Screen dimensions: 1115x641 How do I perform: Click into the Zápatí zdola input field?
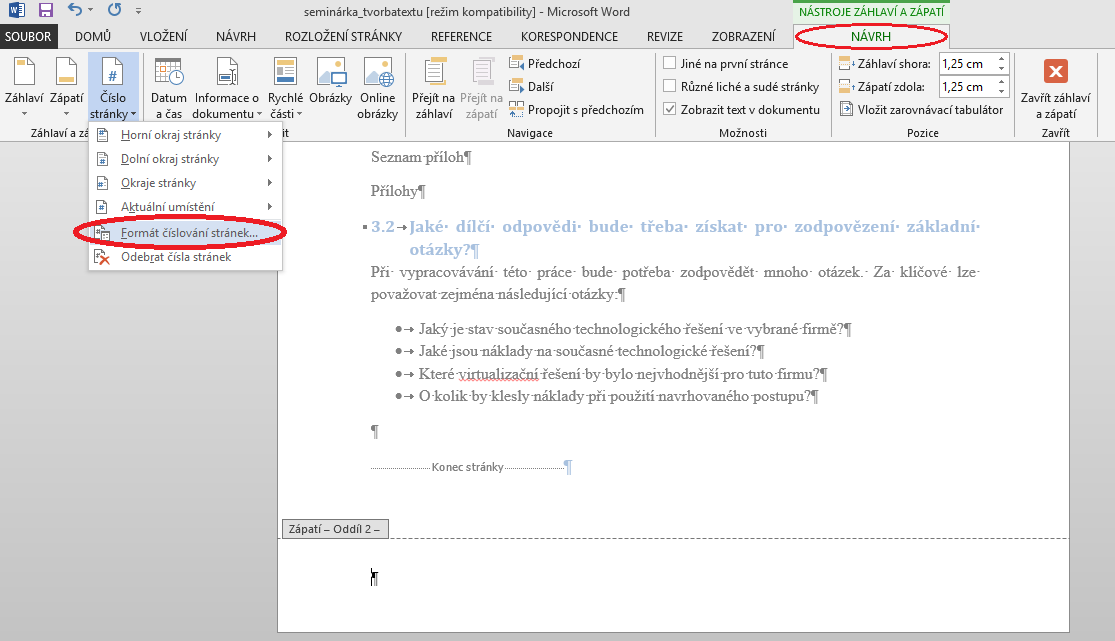tap(965, 87)
